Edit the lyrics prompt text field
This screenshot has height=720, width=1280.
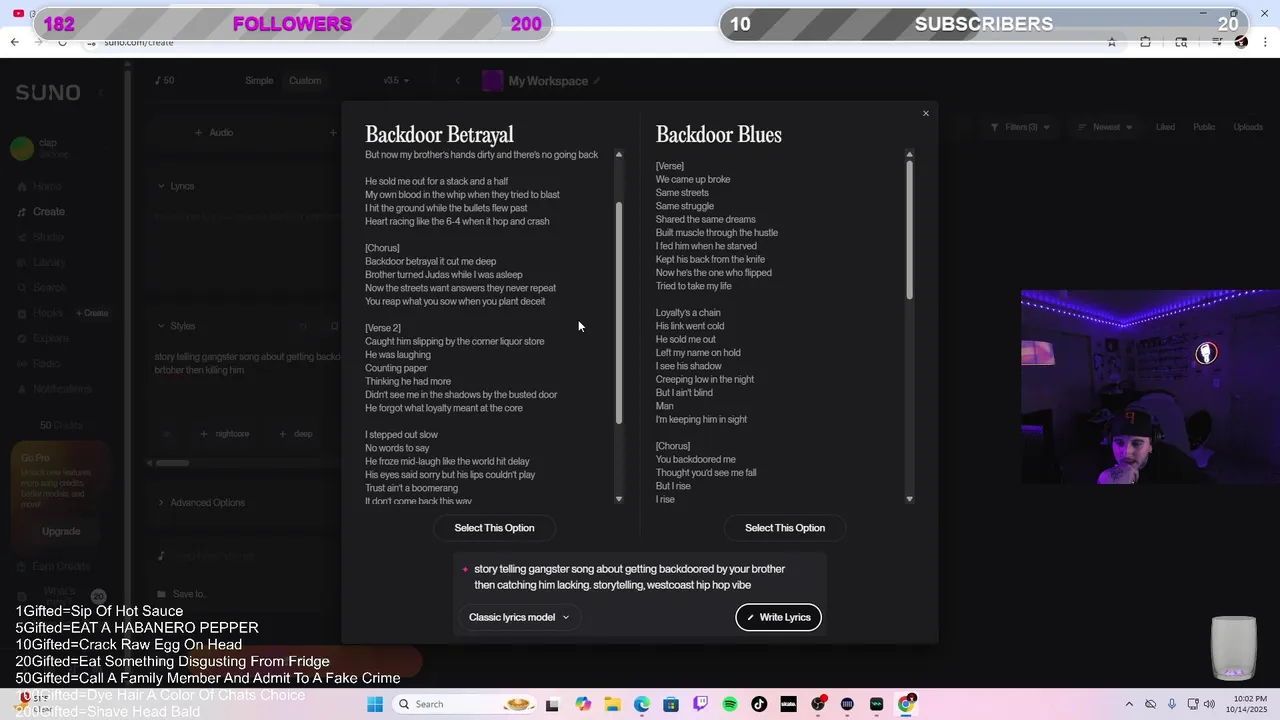point(640,577)
